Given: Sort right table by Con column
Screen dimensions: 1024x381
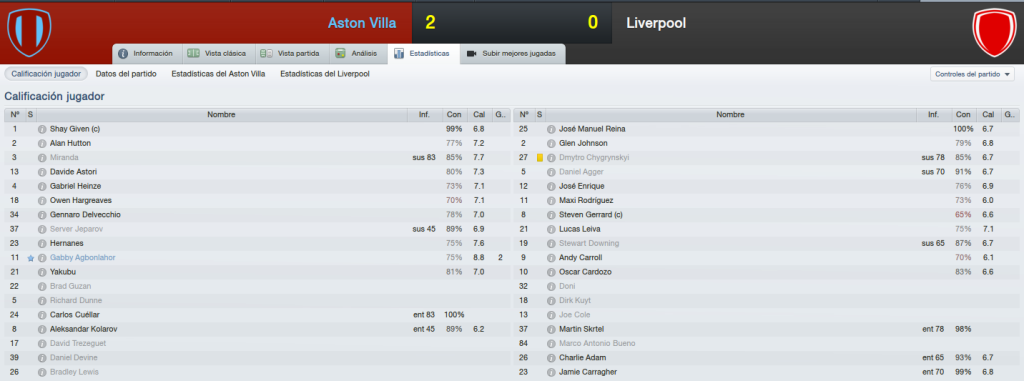Looking at the screenshot, I should pos(962,114).
